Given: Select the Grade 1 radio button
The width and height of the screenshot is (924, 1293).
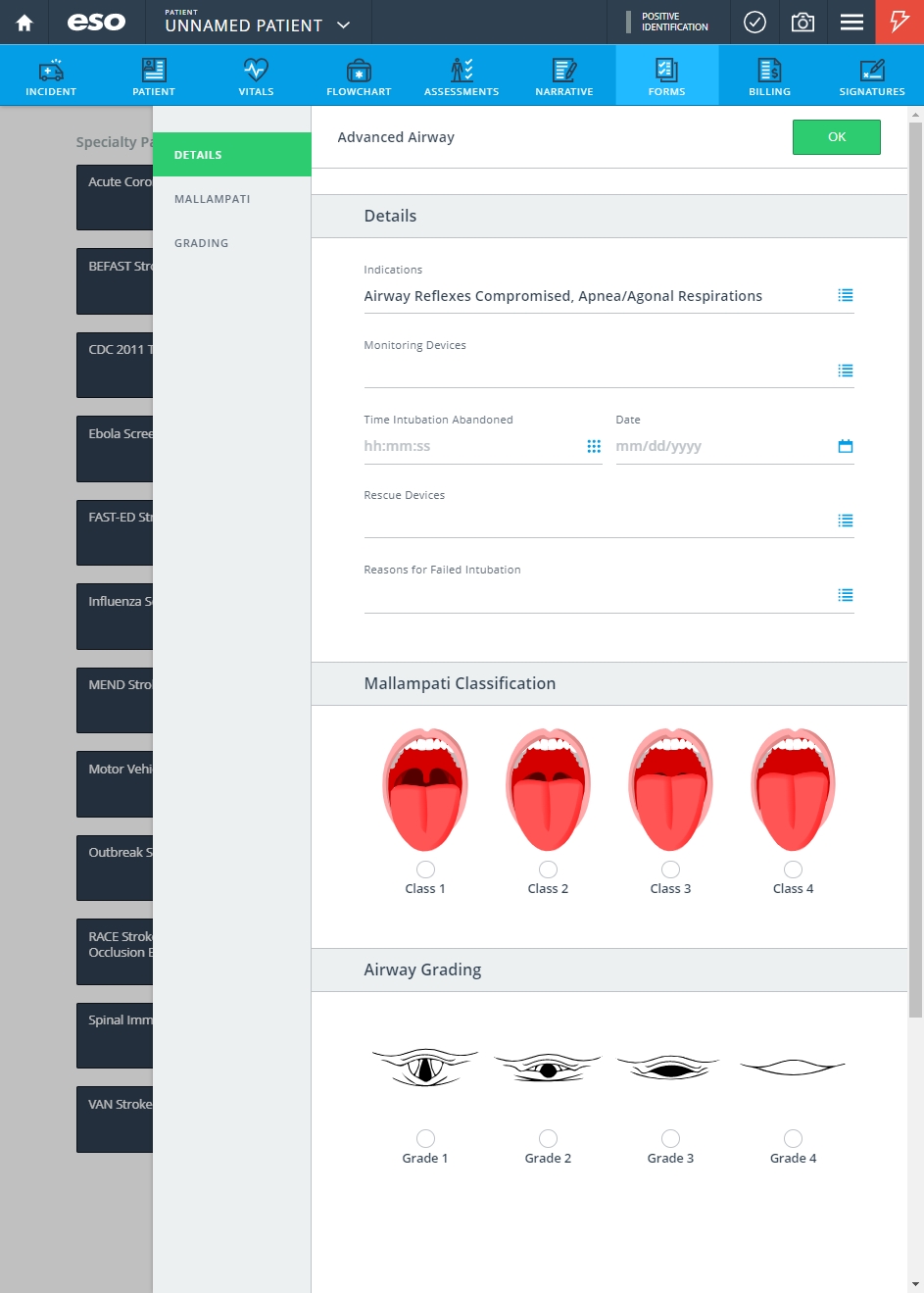Looking at the screenshot, I should (425, 1138).
